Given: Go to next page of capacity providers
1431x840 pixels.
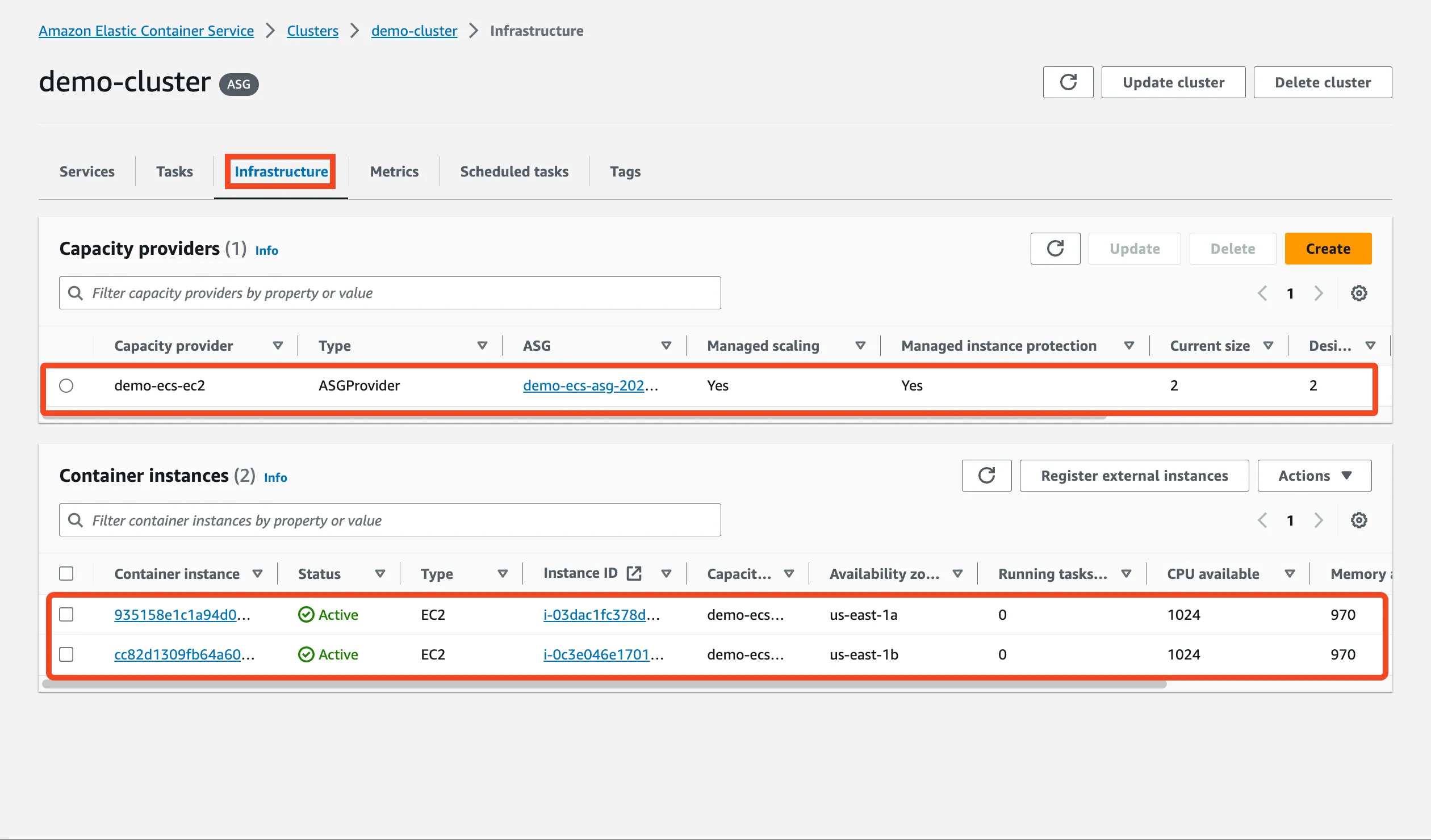Looking at the screenshot, I should (1319, 293).
